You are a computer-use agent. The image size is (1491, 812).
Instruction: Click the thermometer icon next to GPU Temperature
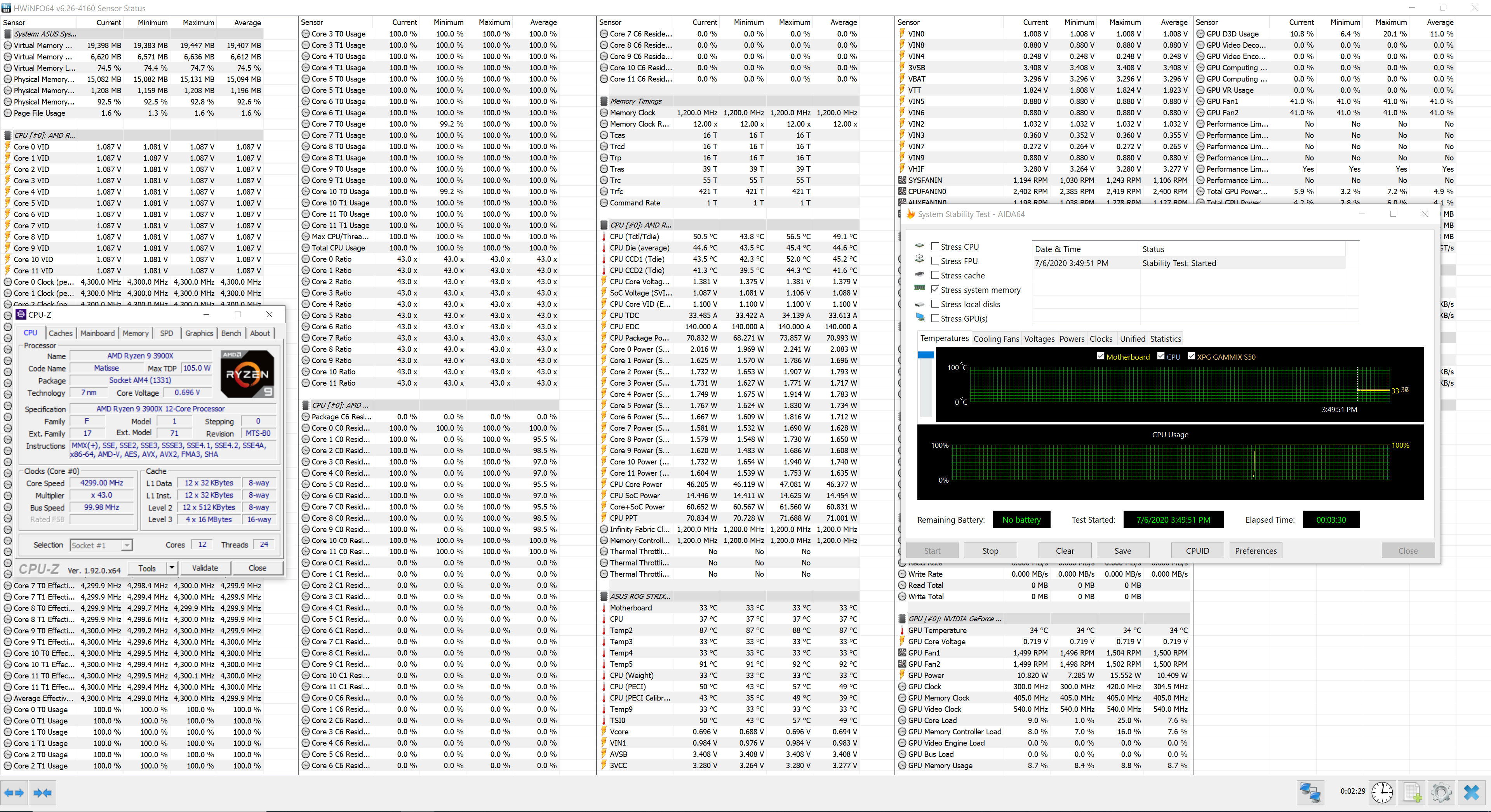click(902, 631)
